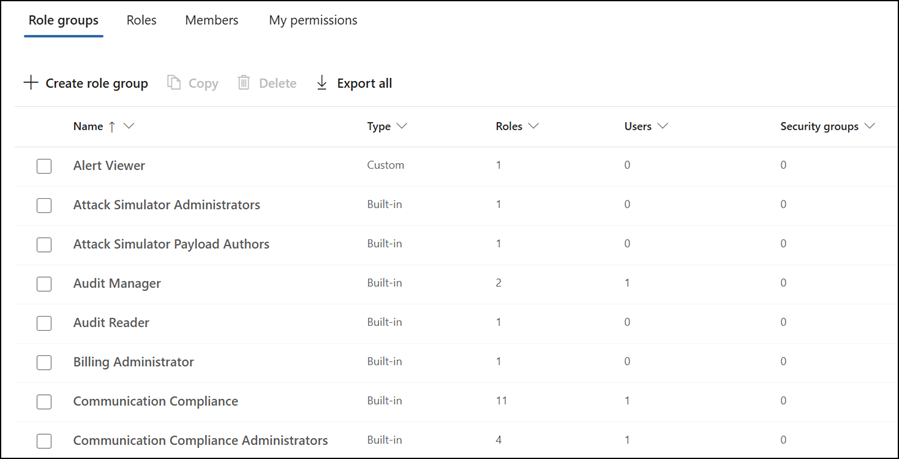Open the Roles tab

point(141,20)
